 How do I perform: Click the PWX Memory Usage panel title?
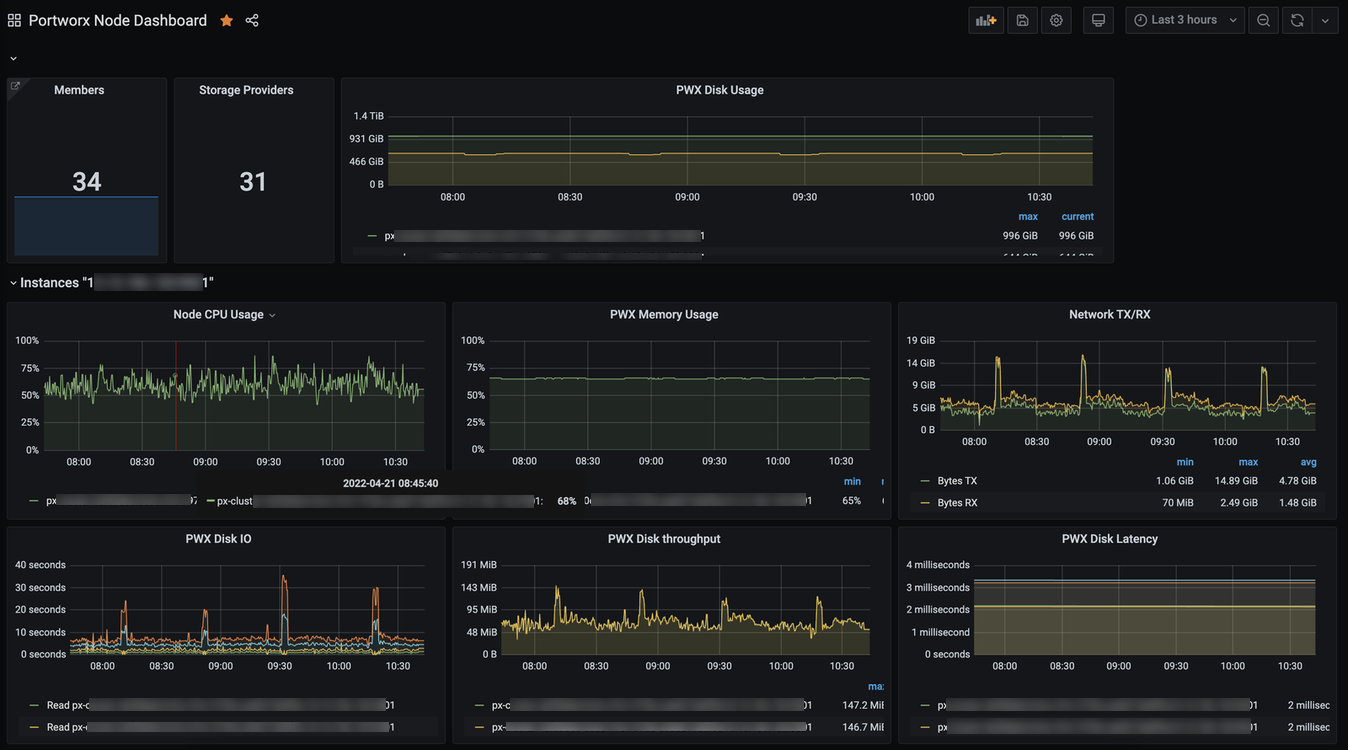click(x=663, y=313)
